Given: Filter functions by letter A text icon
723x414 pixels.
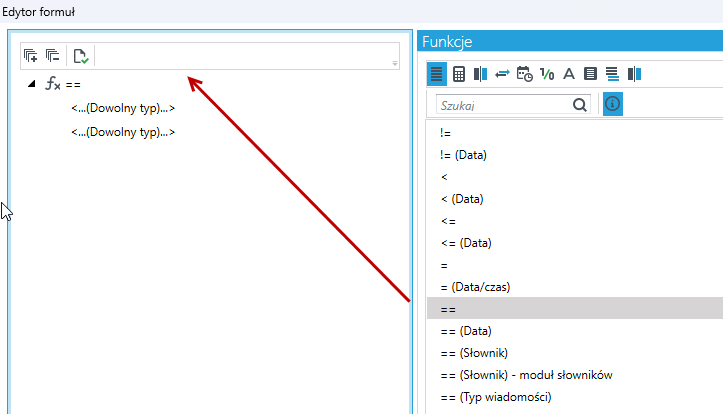Looking at the screenshot, I should coord(569,74).
